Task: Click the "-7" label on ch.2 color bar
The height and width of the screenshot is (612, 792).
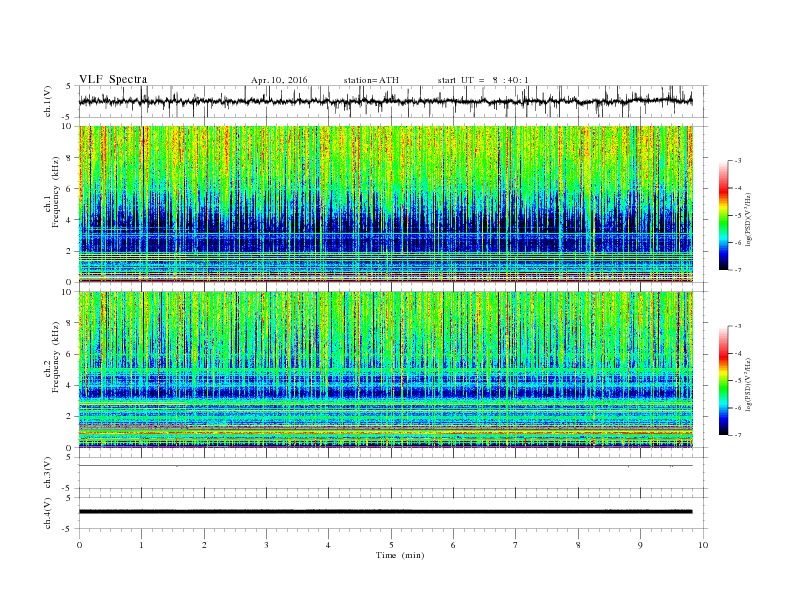Action: pos(738,435)
